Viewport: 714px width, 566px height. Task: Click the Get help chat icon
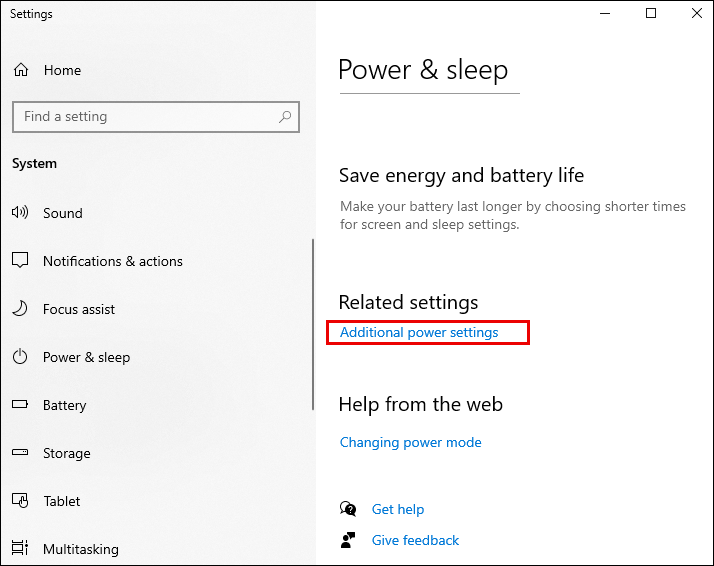pyautogui.click(x=348, y=509)
